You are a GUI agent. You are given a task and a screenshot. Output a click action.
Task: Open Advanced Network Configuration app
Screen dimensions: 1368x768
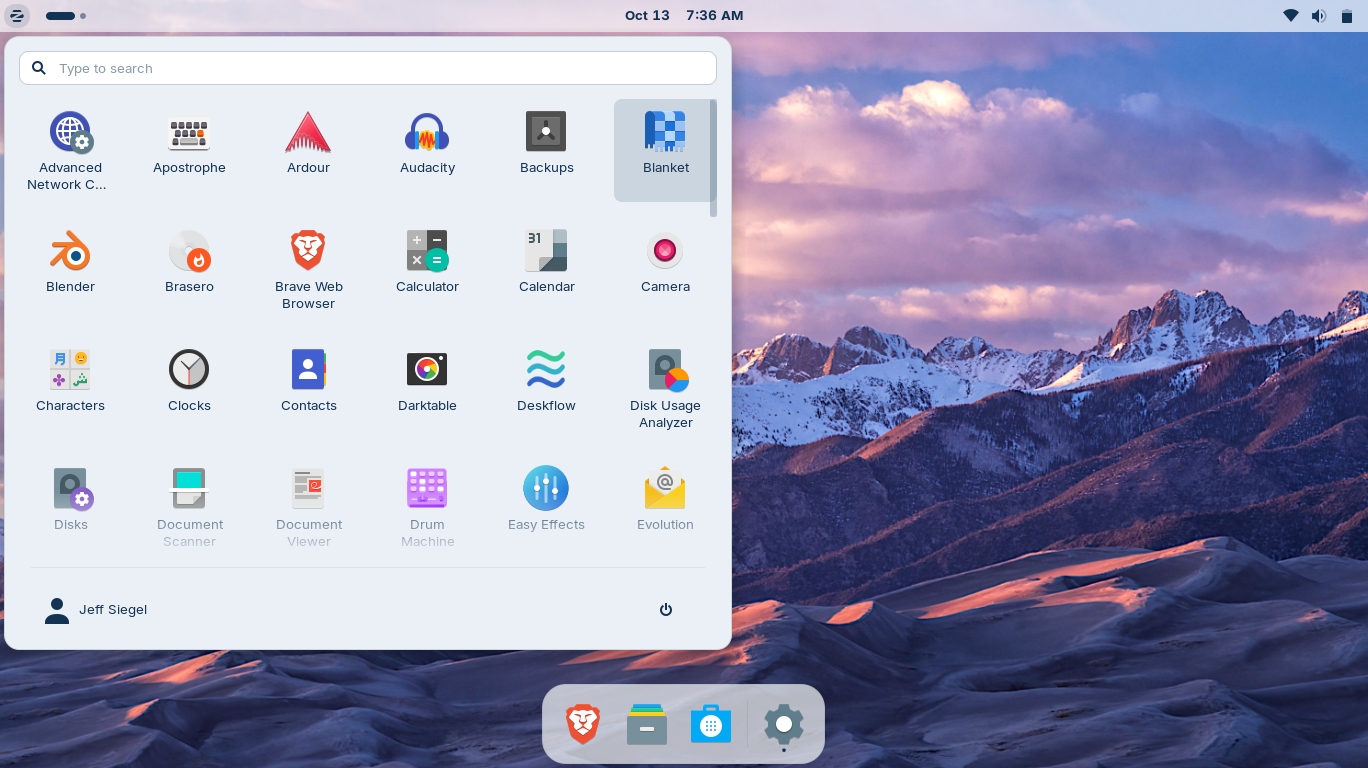pyautogui.click(x=70, y=150)
